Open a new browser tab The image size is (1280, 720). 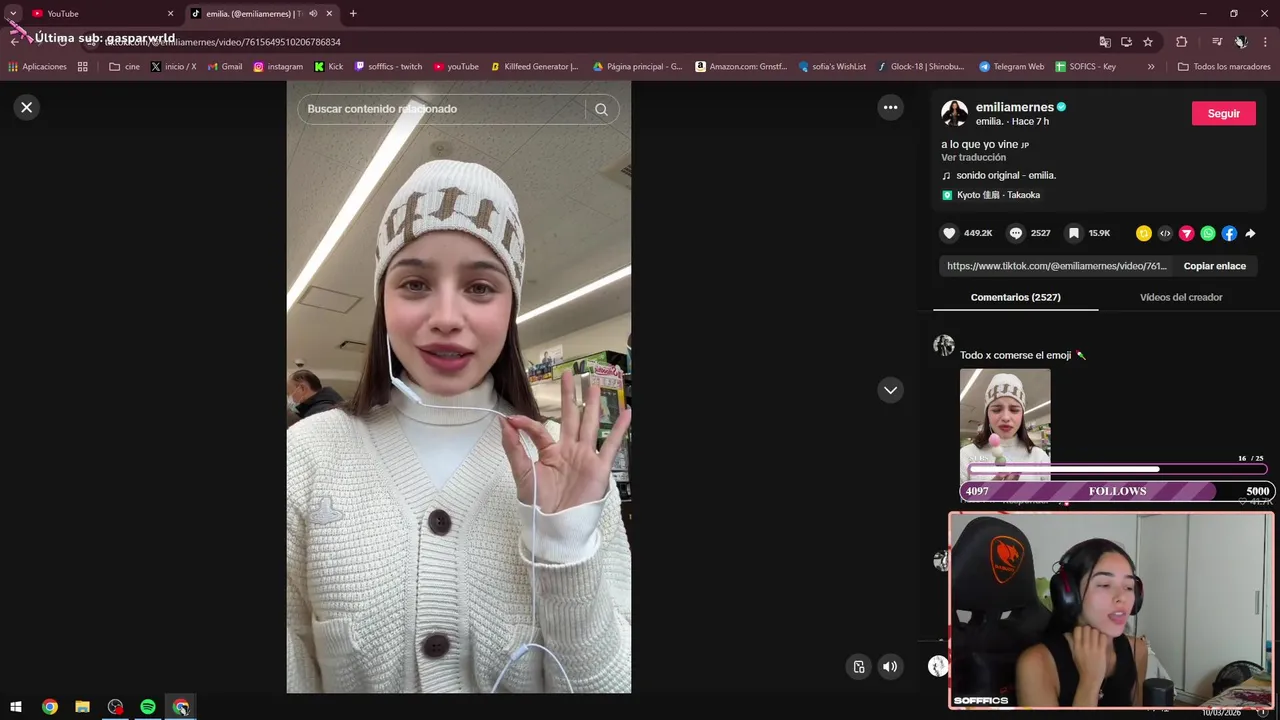point(353,14)
